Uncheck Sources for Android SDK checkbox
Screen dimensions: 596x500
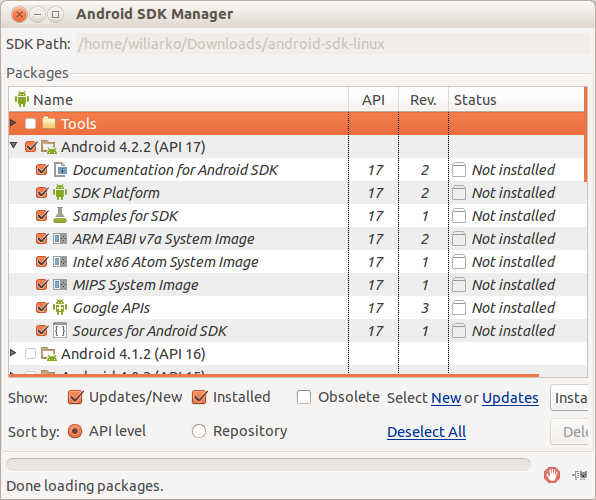(42, 330)
